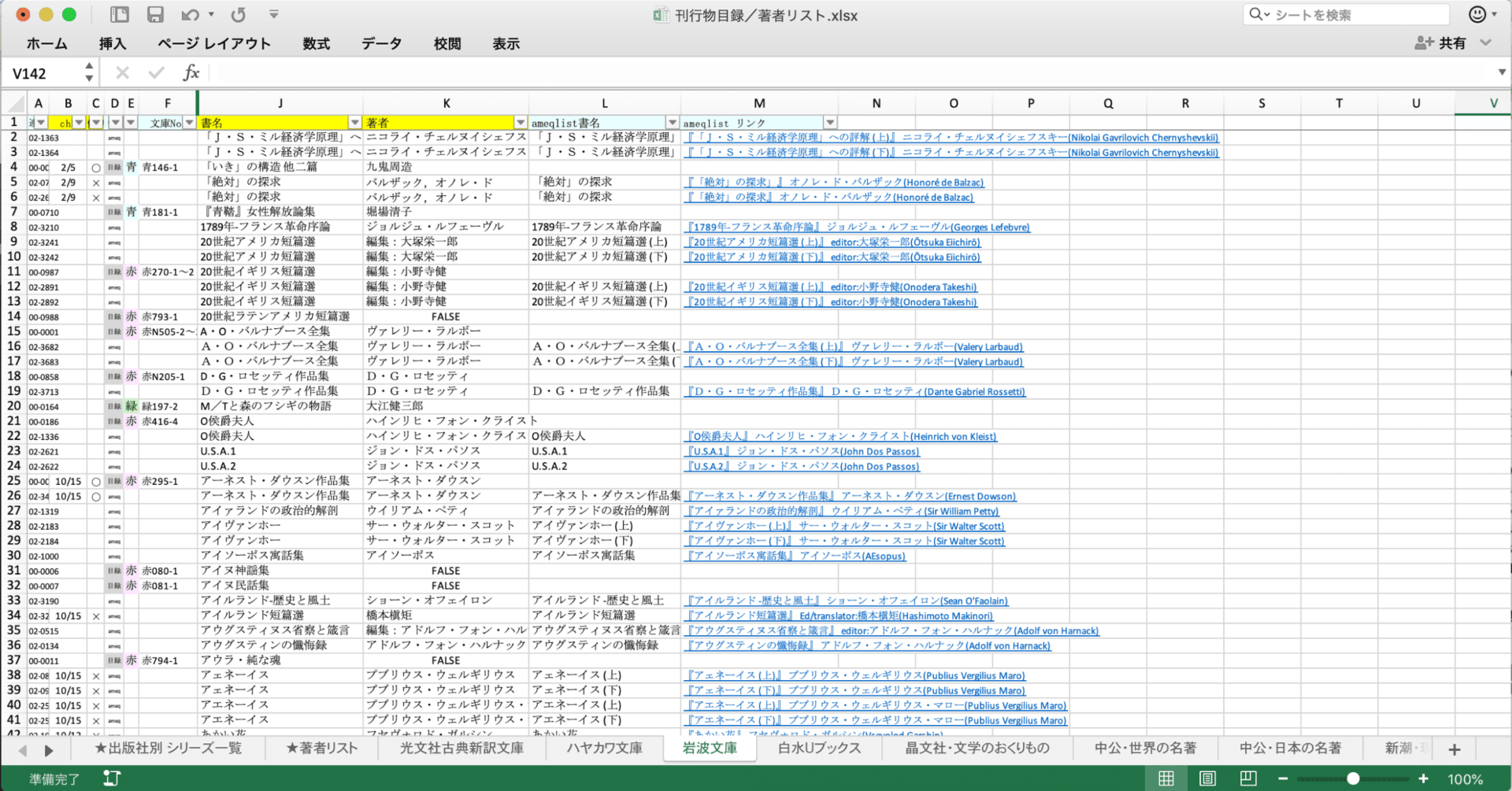The width and height of the screenshot is (1512, 791).
Task: Switch to the 白水Uブックス sheet tab
Action: tap(820, 748)
